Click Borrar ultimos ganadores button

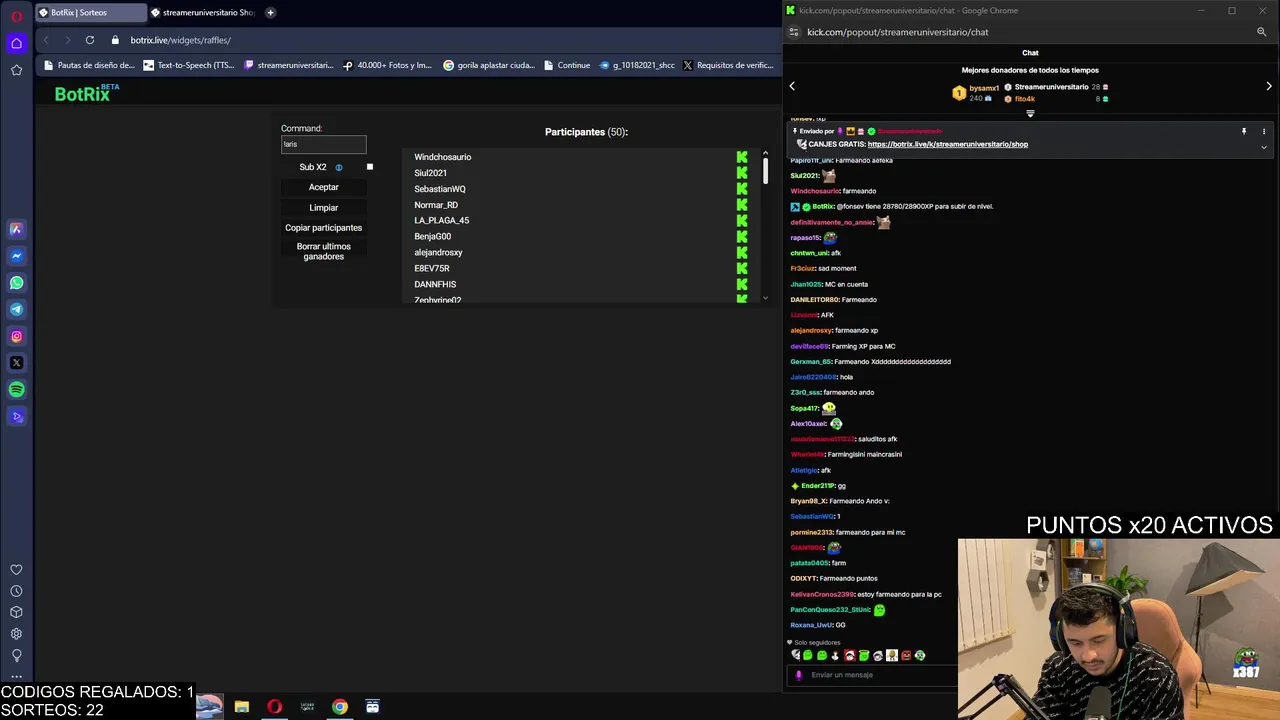point(323,251)
